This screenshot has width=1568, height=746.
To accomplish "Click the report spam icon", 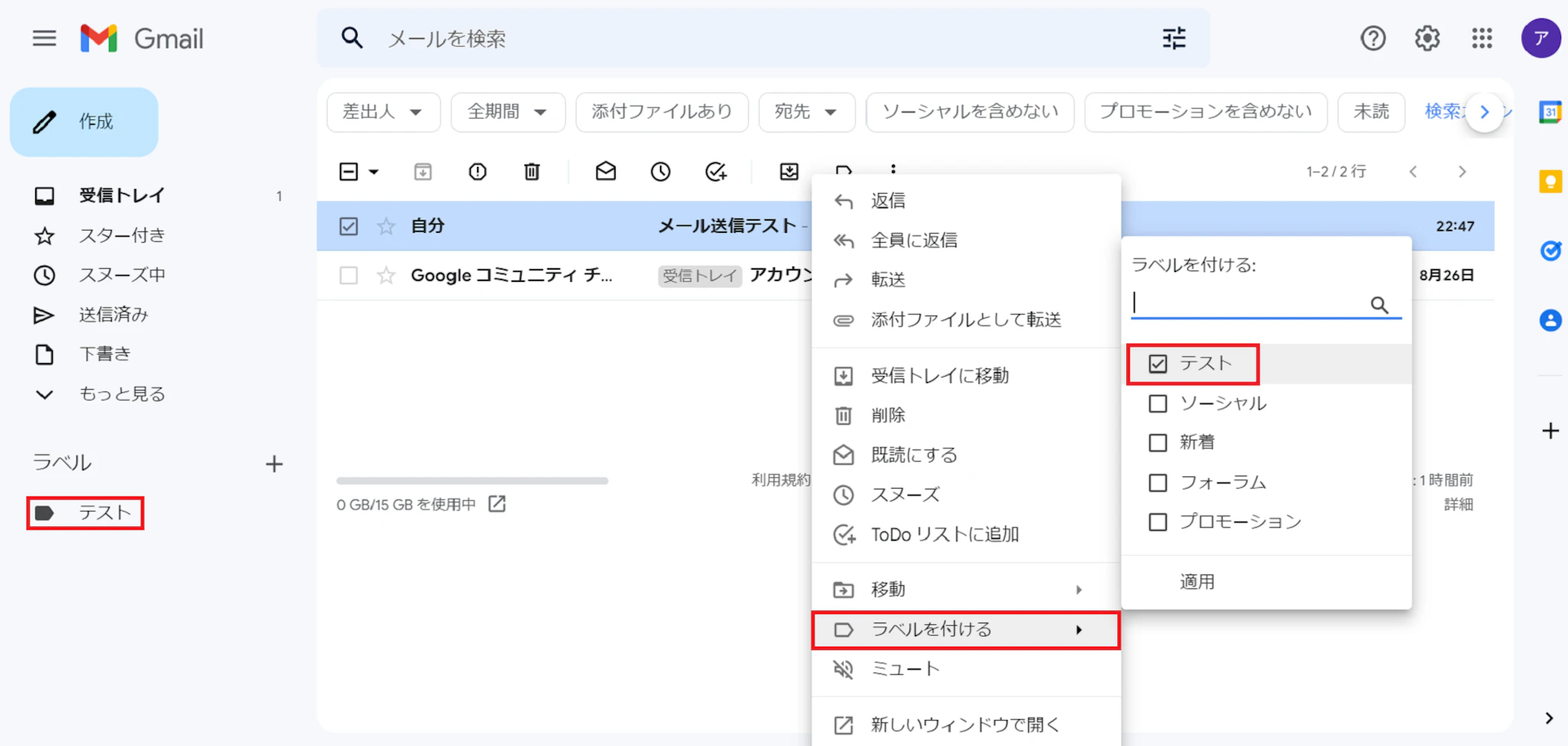I will [x=477, y=172].
